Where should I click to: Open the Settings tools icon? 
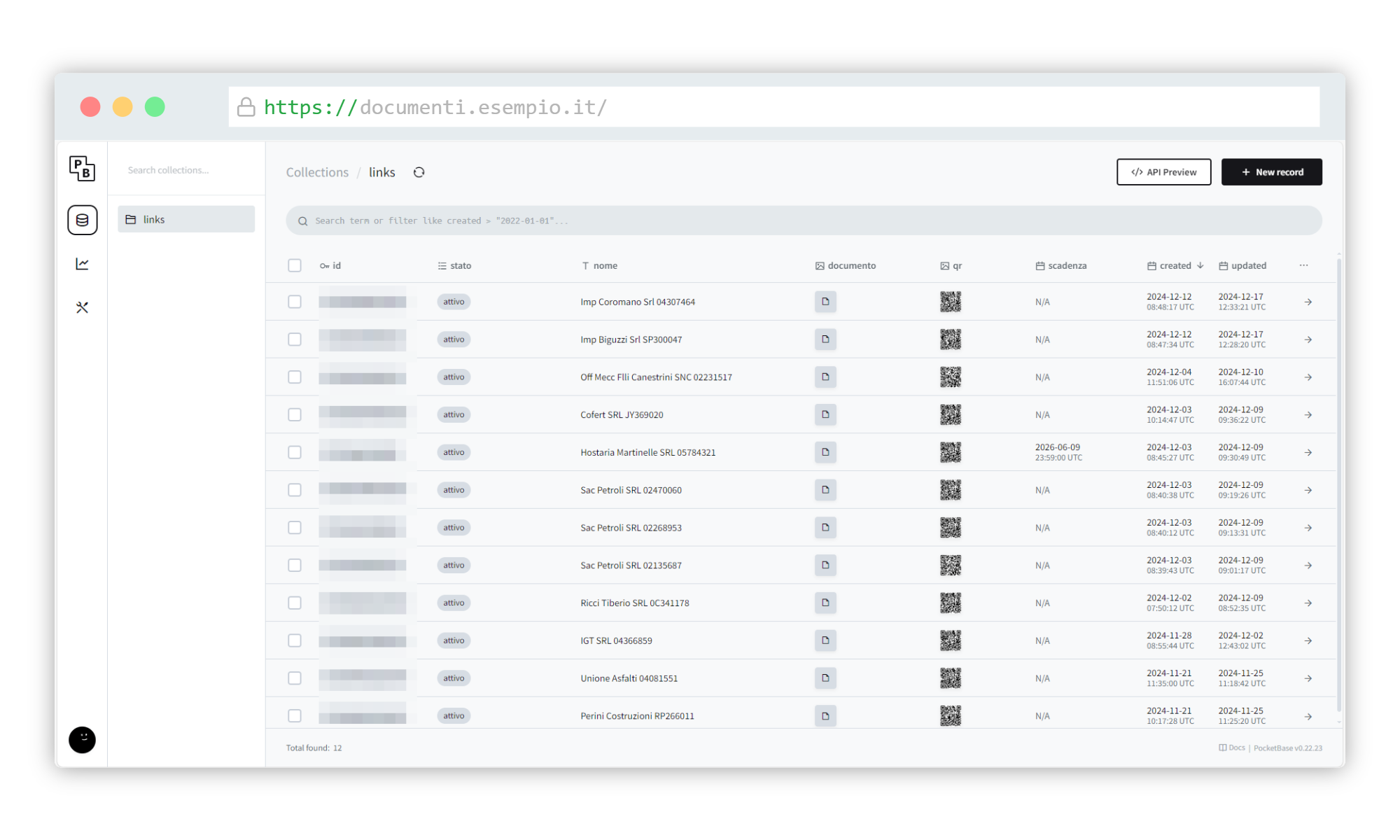click(x=82, y=307)
